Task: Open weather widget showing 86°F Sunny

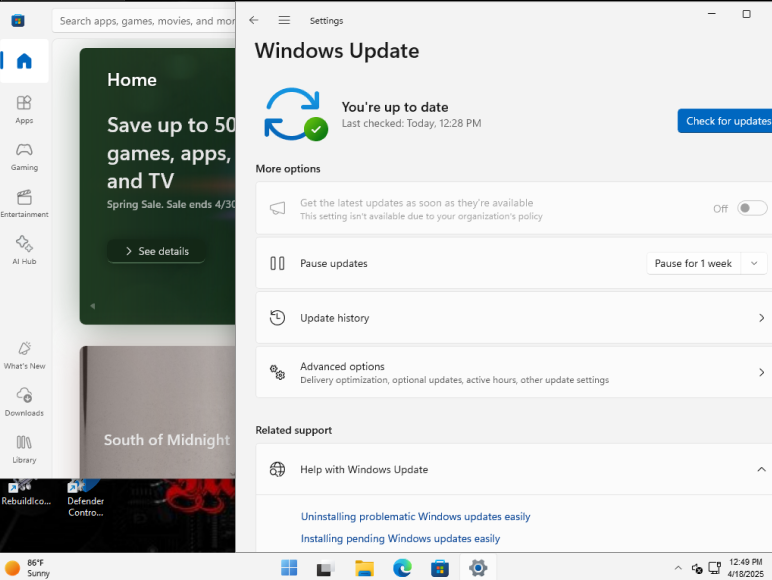Action: point(28,568)
